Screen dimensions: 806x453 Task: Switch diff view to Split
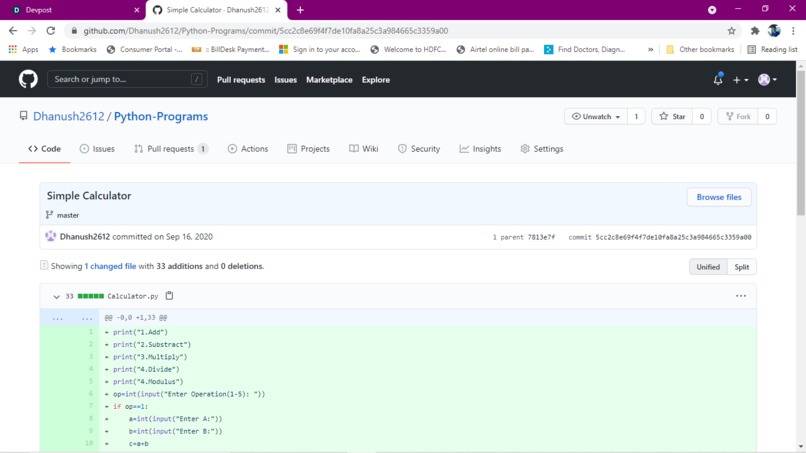point(741,267)
